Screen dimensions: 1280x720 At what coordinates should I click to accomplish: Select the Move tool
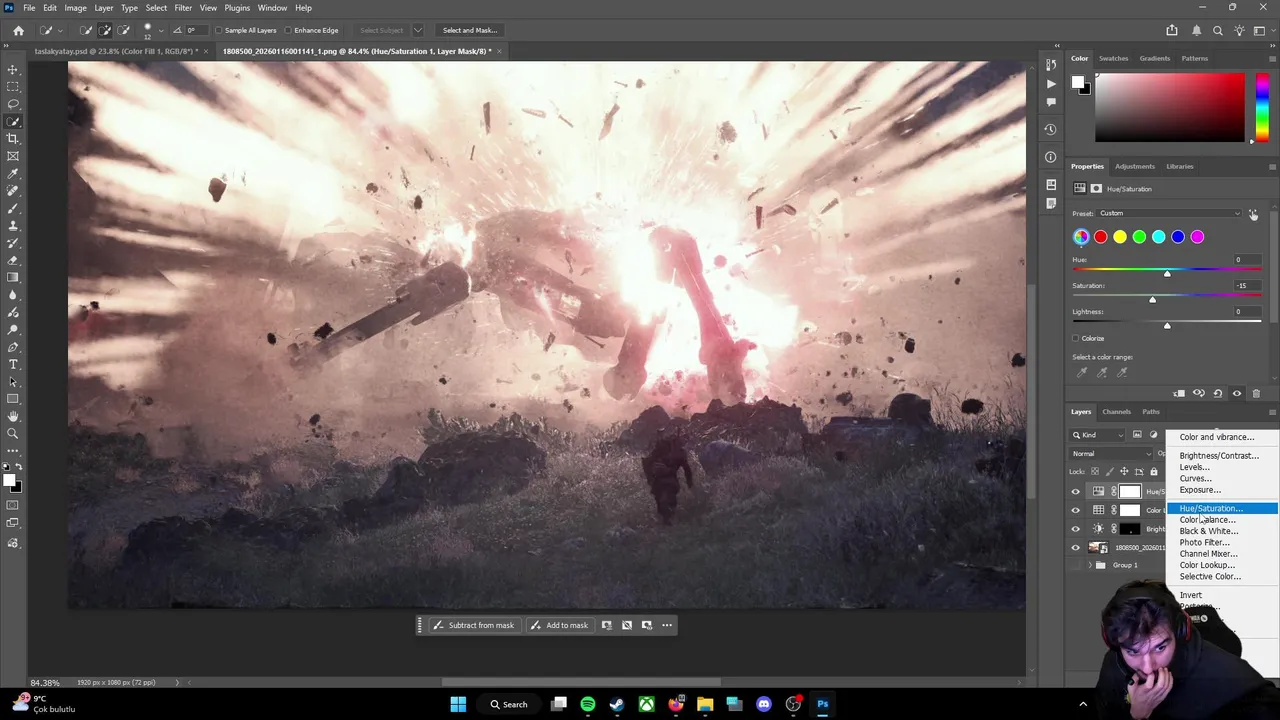(13, 70)
